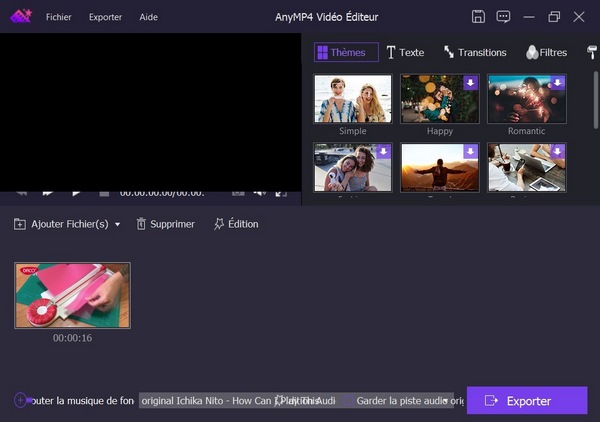Download the two hugging girls theme
Image resolution: width=600 pixels, height=422 pixels.
click(383, 152)
